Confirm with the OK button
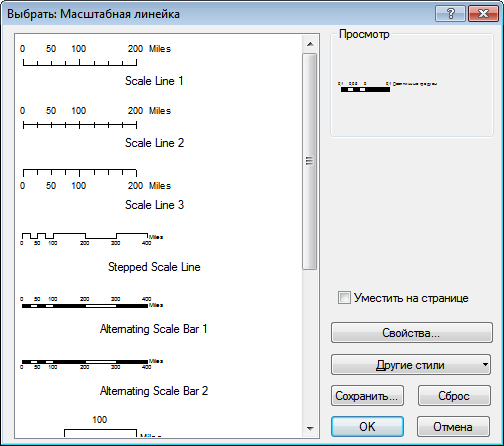This screenshot has height=446, width=504. pyautogui.click(x=367, y=426)
